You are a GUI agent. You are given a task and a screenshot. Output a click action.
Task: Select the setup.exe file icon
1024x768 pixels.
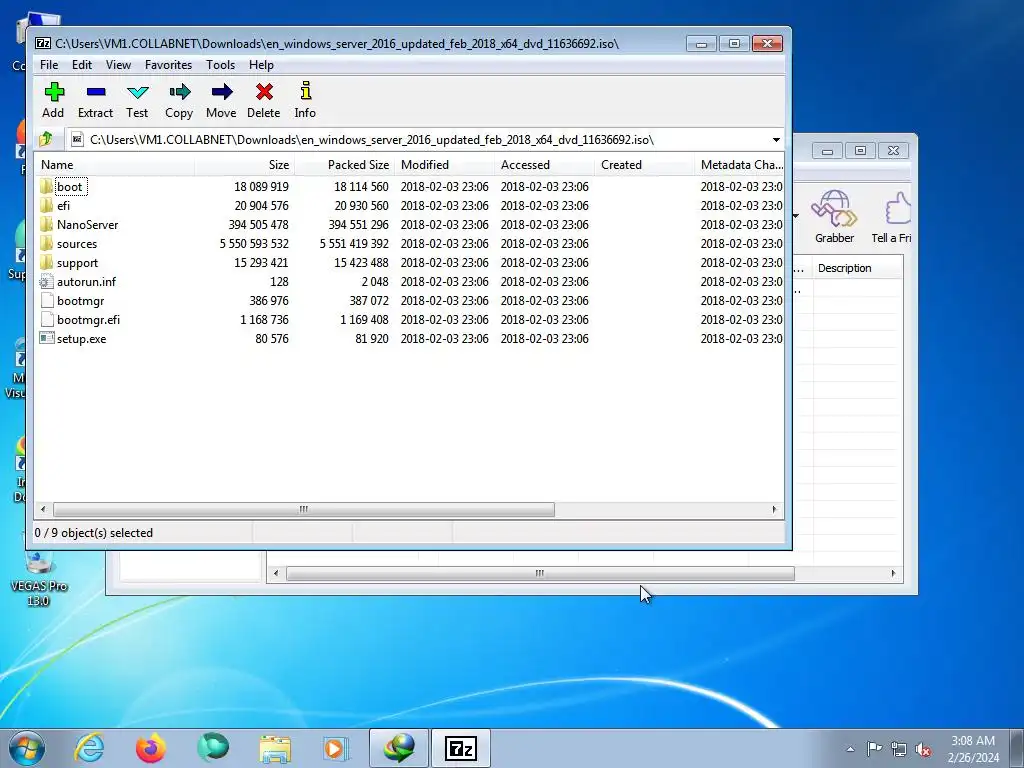click(46, 338)
